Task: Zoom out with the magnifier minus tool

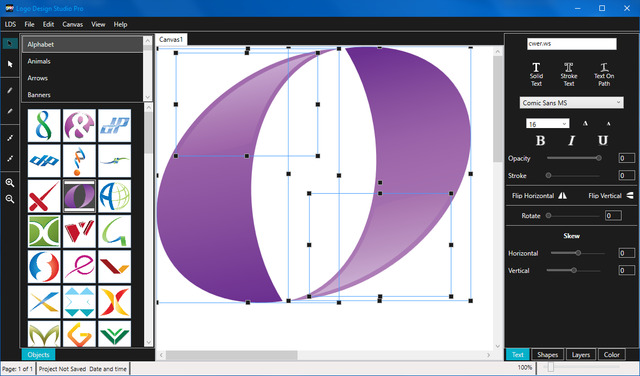Action: tap(10, 199)
